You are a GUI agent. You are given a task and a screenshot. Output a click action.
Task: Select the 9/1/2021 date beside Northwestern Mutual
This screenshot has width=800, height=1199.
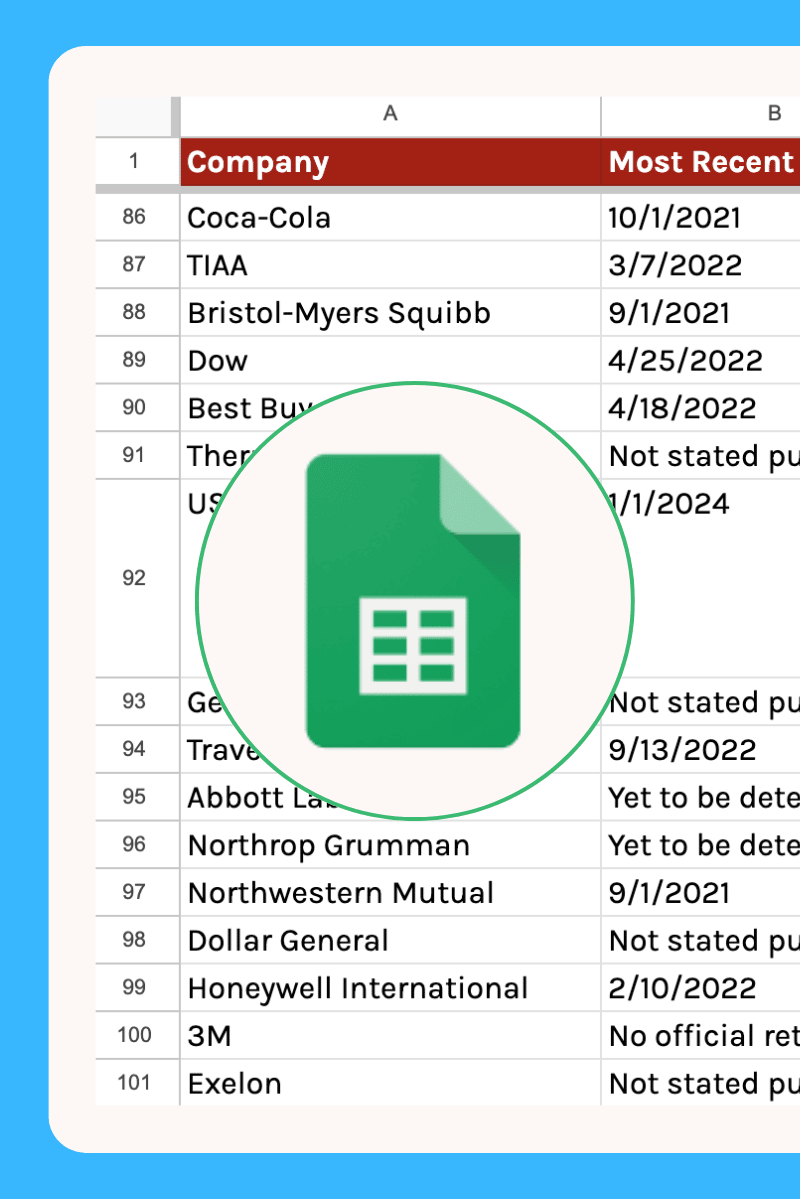tap(701, 892)
